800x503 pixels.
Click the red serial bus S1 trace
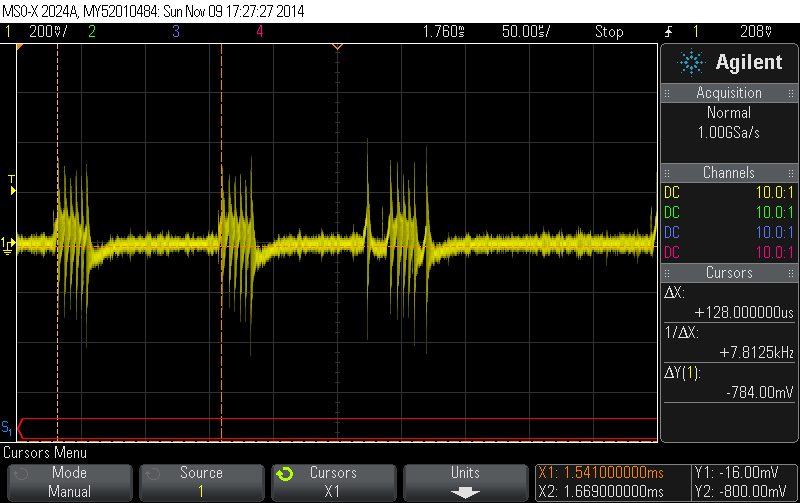(x=338, y=429)
